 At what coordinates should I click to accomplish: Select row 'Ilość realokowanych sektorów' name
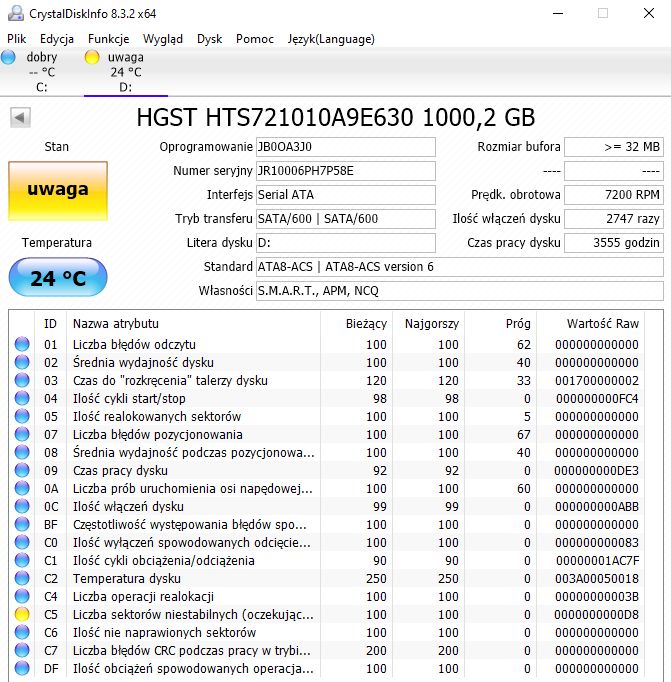157,416
